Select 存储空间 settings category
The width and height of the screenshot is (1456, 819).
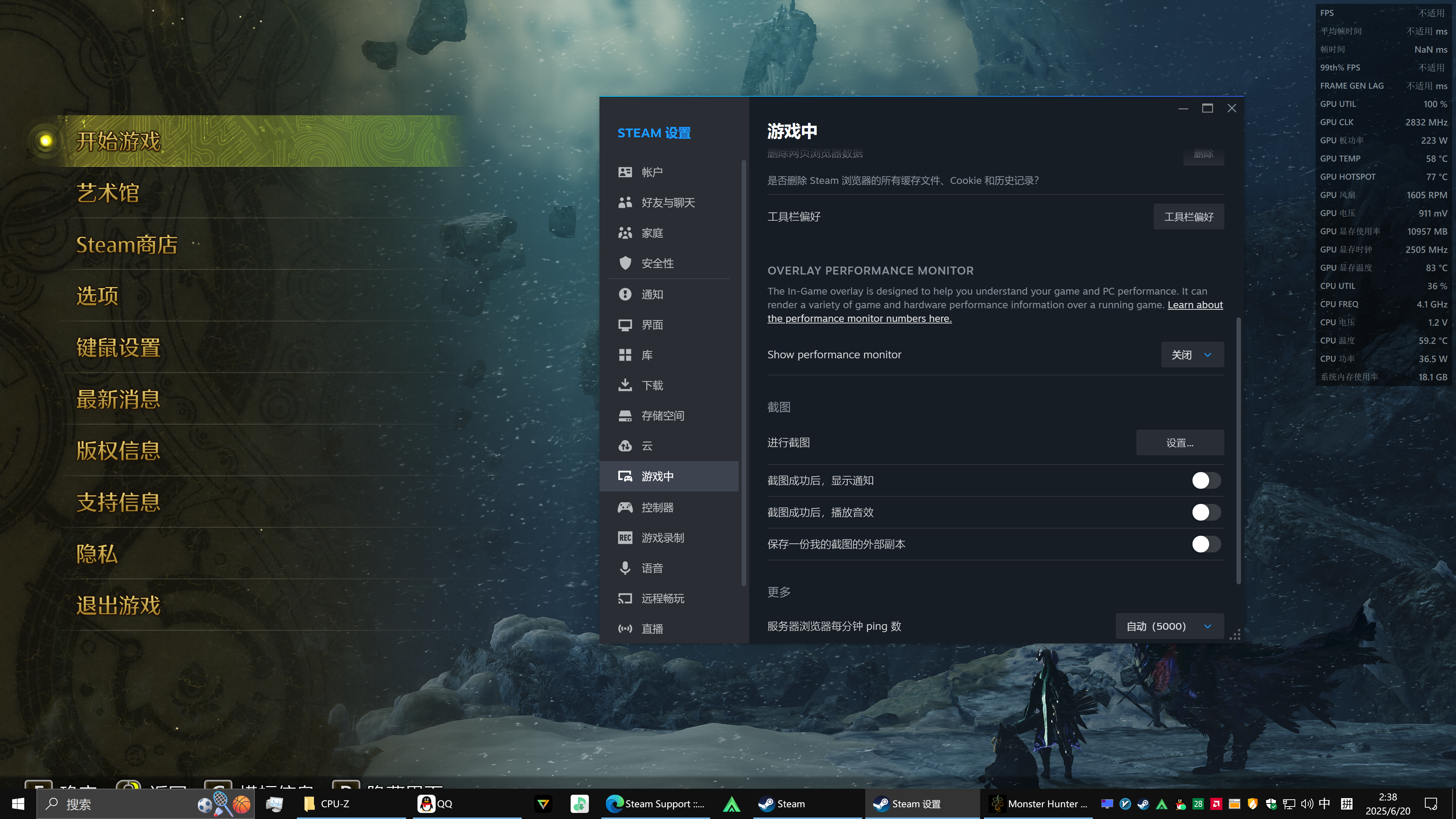coord(662,416)
